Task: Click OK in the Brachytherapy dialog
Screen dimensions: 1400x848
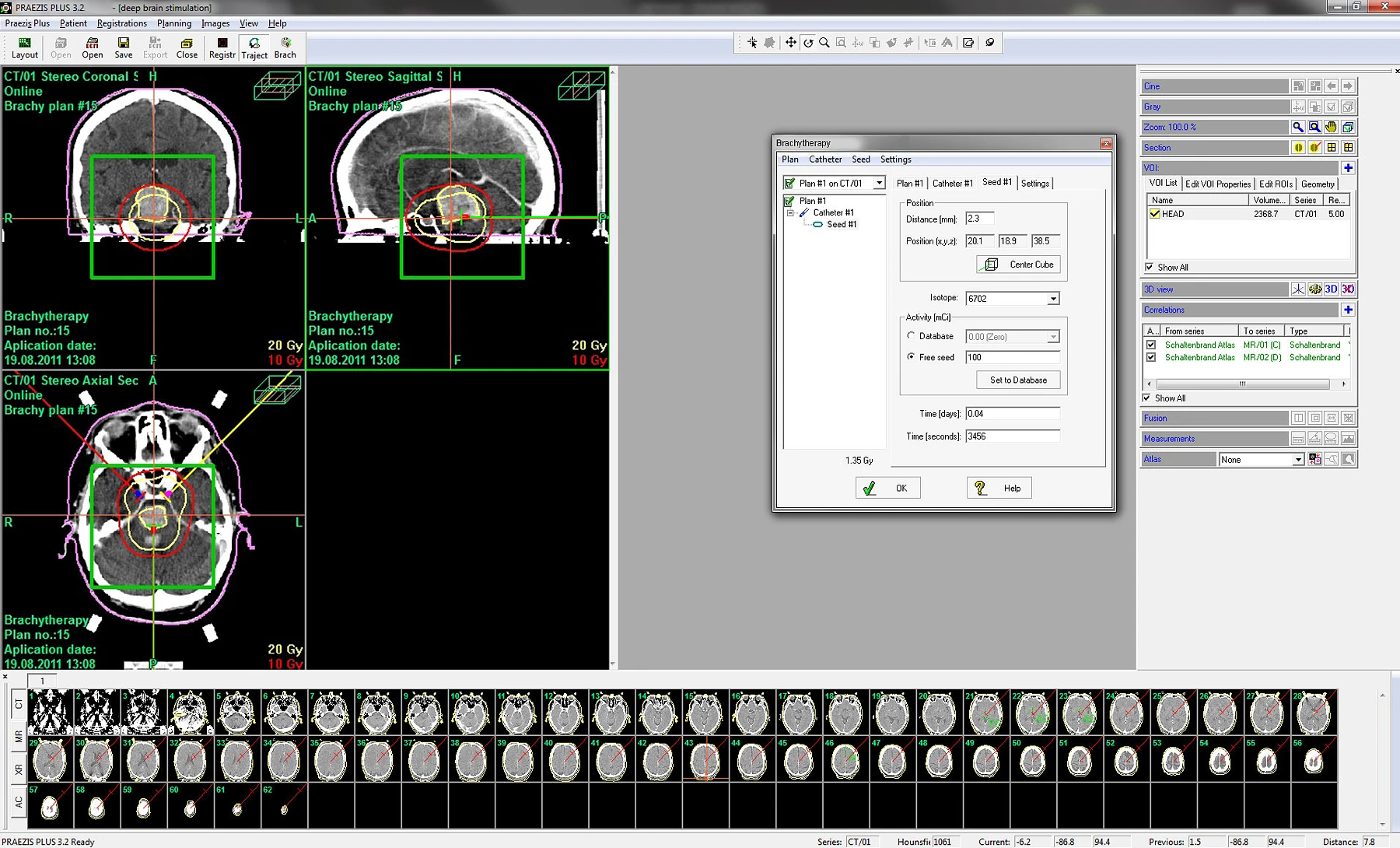Action: [887, 488]
